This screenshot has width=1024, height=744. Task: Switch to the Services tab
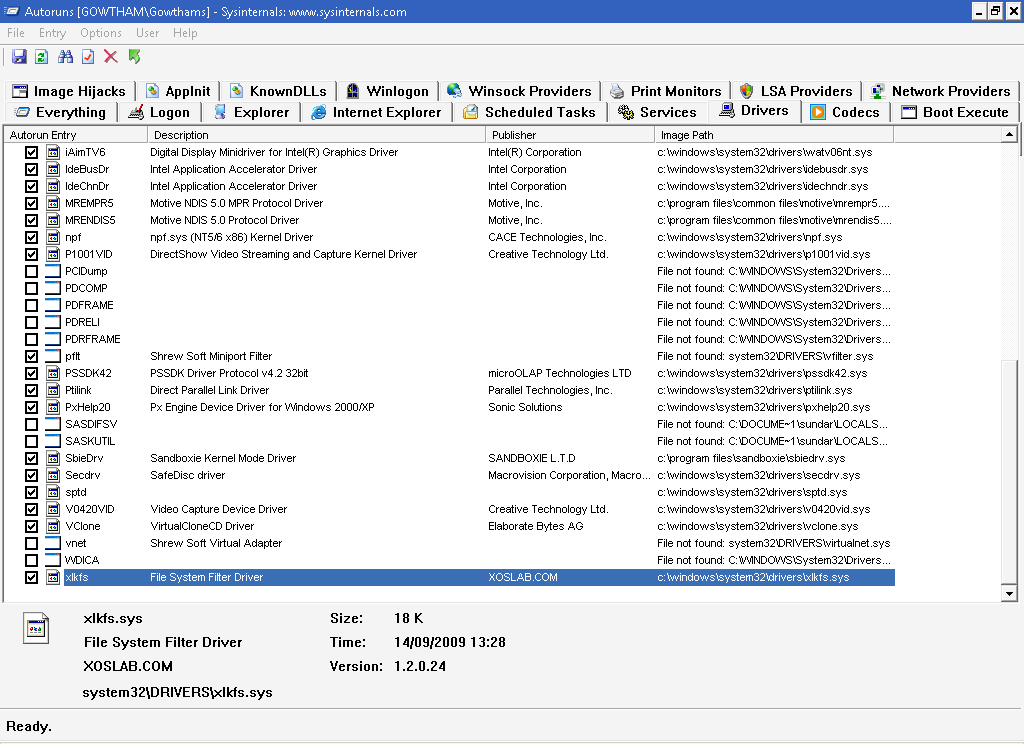(658, 112)
